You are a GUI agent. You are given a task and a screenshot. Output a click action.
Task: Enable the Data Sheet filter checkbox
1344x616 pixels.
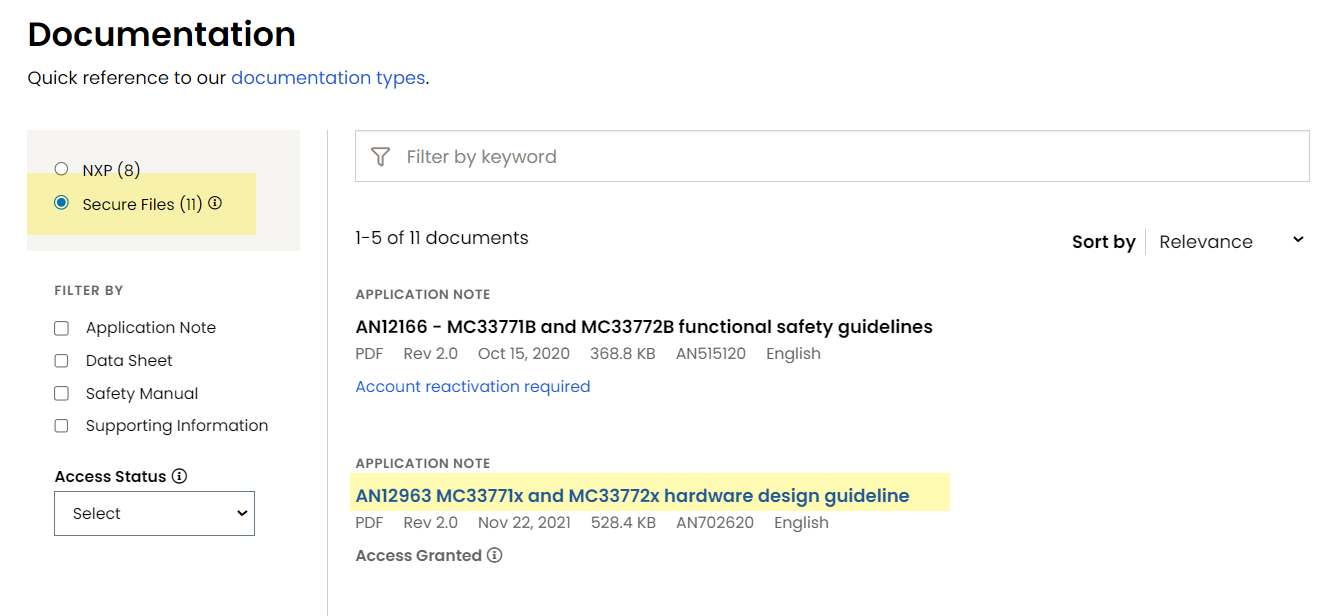62,361
